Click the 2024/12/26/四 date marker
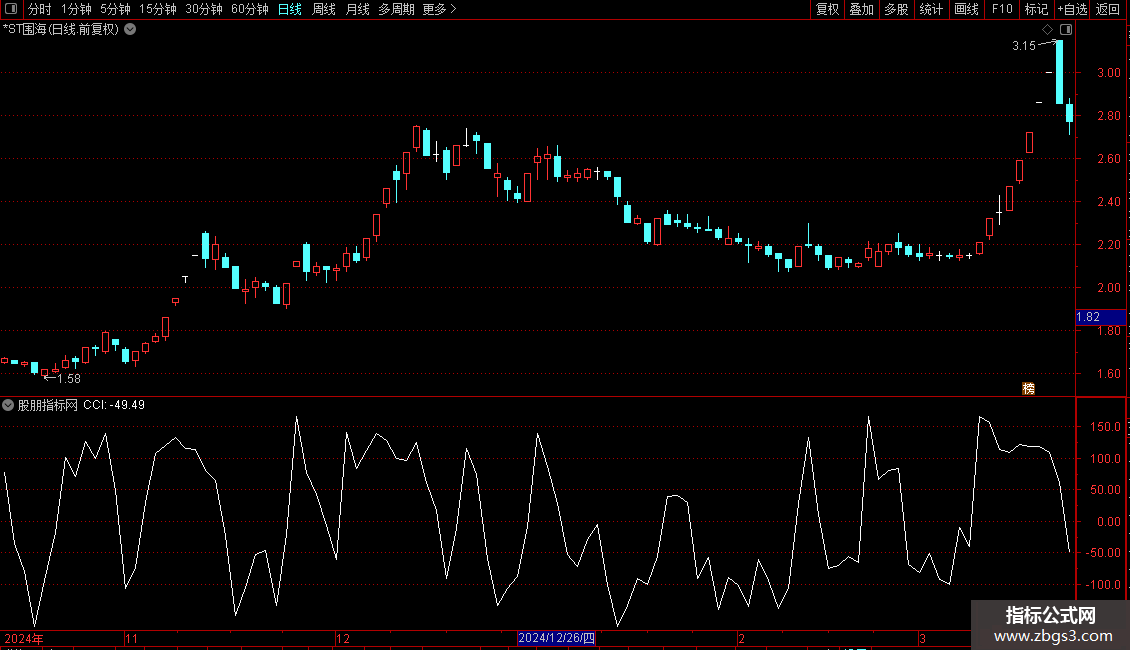This screenshot has height=650, width=1130. point(556,638)
